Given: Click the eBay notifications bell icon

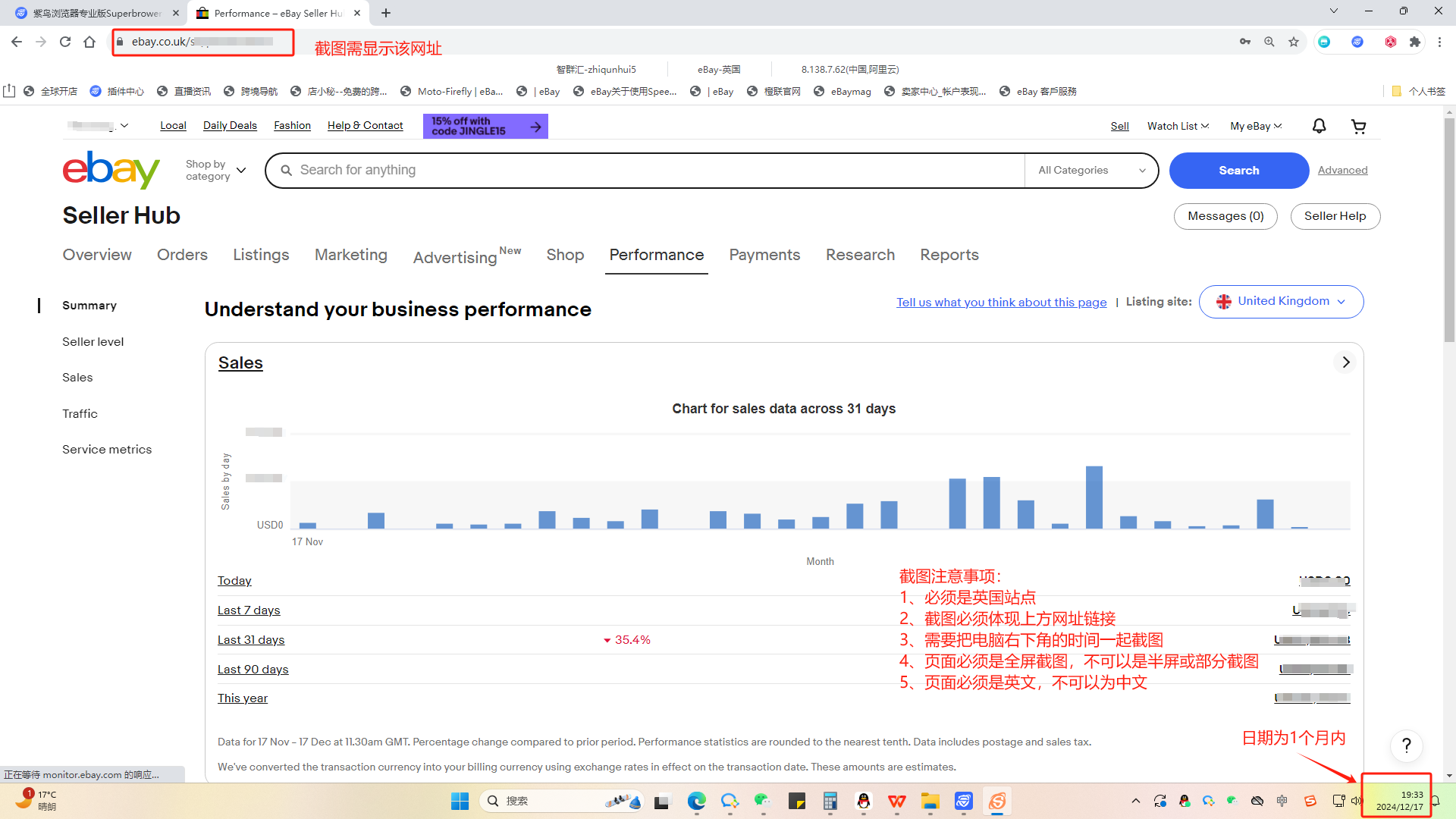Looking at the screenshot, I should [x=1319, y=126].
